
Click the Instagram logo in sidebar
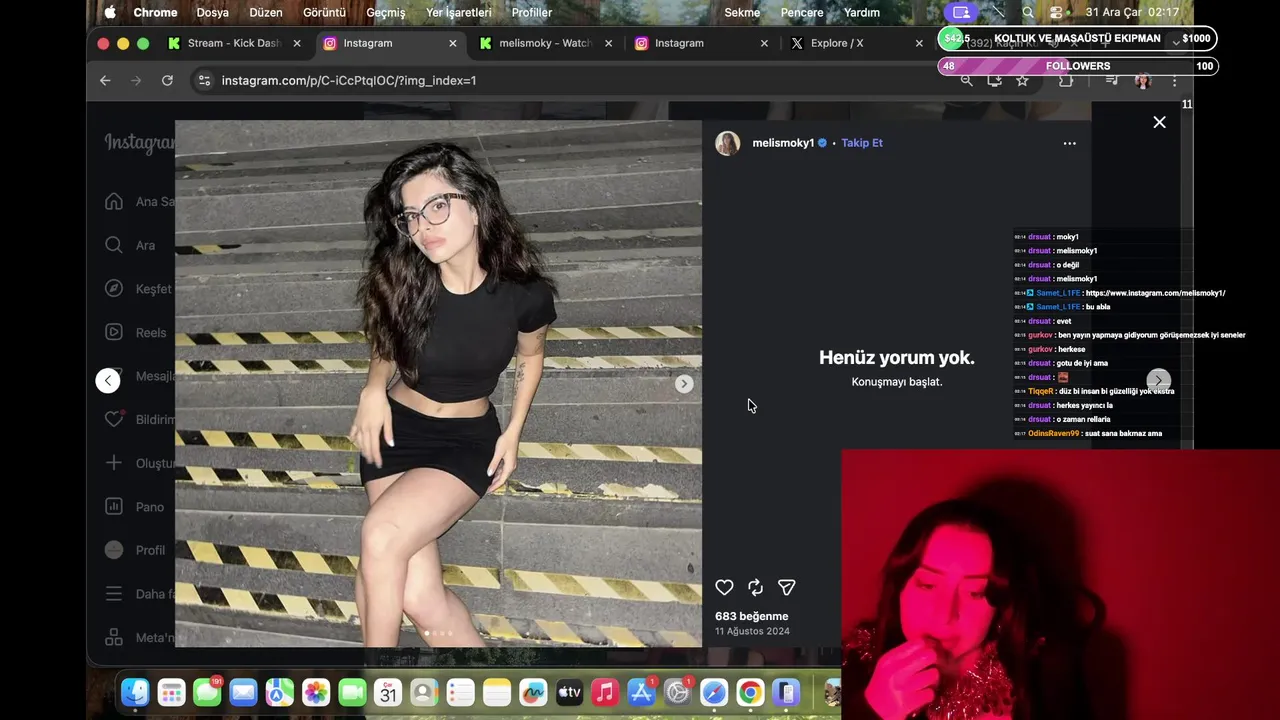(140, 143)
